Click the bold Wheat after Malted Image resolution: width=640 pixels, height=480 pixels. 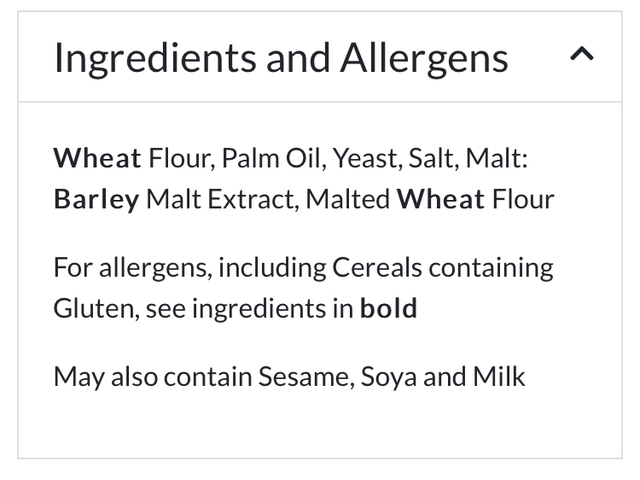[x=441, y=199]
